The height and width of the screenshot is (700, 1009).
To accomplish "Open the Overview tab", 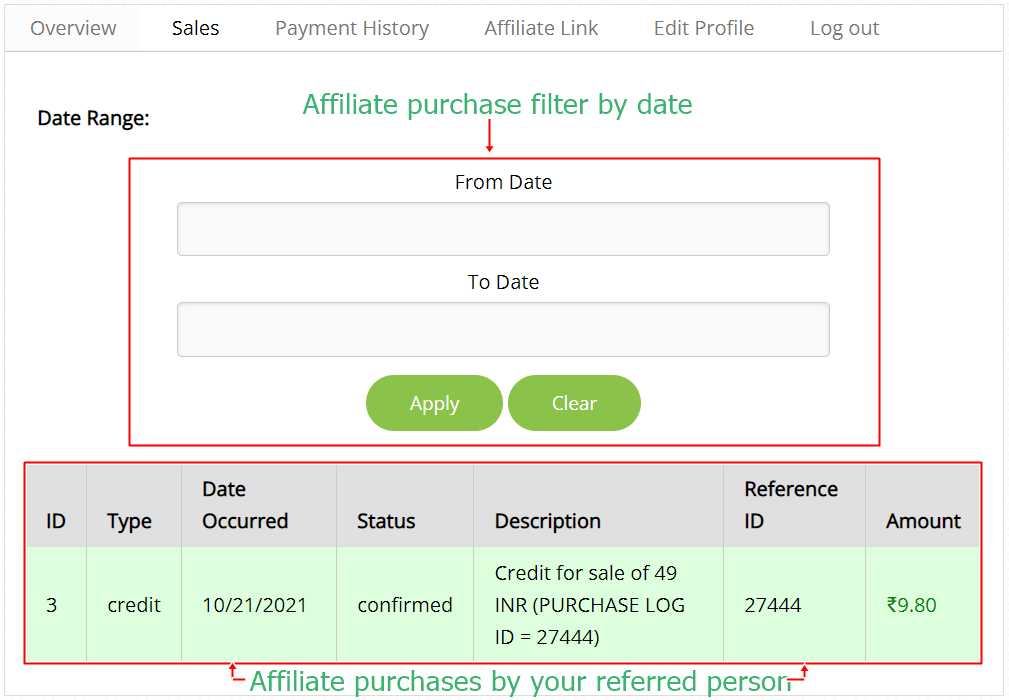I will point(73,28).
